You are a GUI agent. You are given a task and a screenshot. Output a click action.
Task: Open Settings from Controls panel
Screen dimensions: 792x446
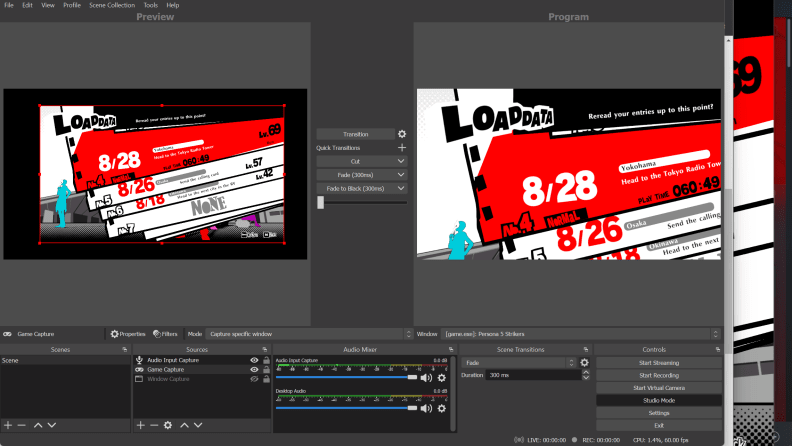pyautogui.click(x=659, y=413)
